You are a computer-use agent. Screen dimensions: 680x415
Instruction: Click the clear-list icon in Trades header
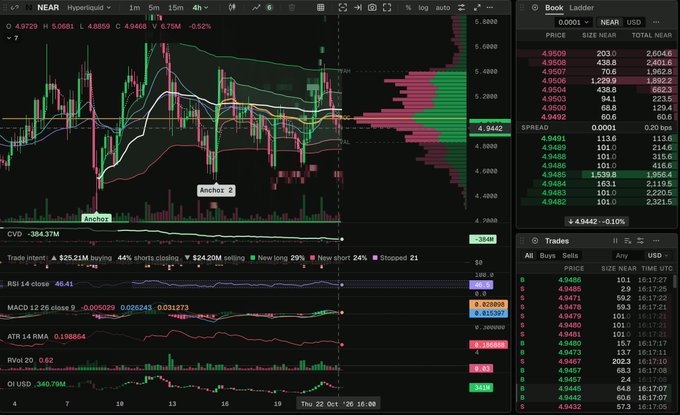click(628, 241)
